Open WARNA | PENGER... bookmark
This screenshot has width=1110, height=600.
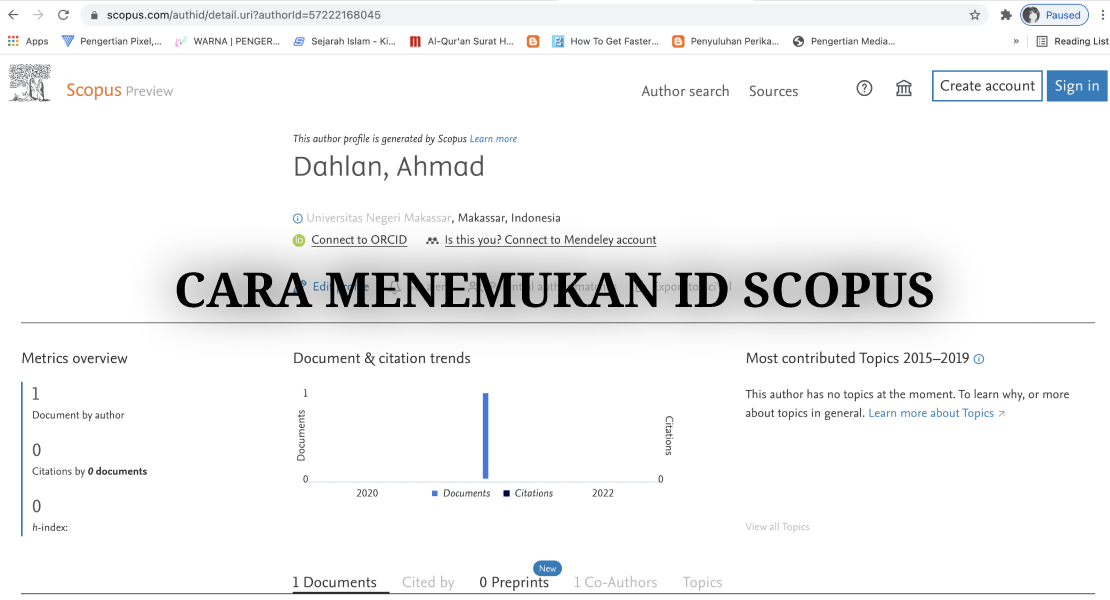tap(227, 41)
